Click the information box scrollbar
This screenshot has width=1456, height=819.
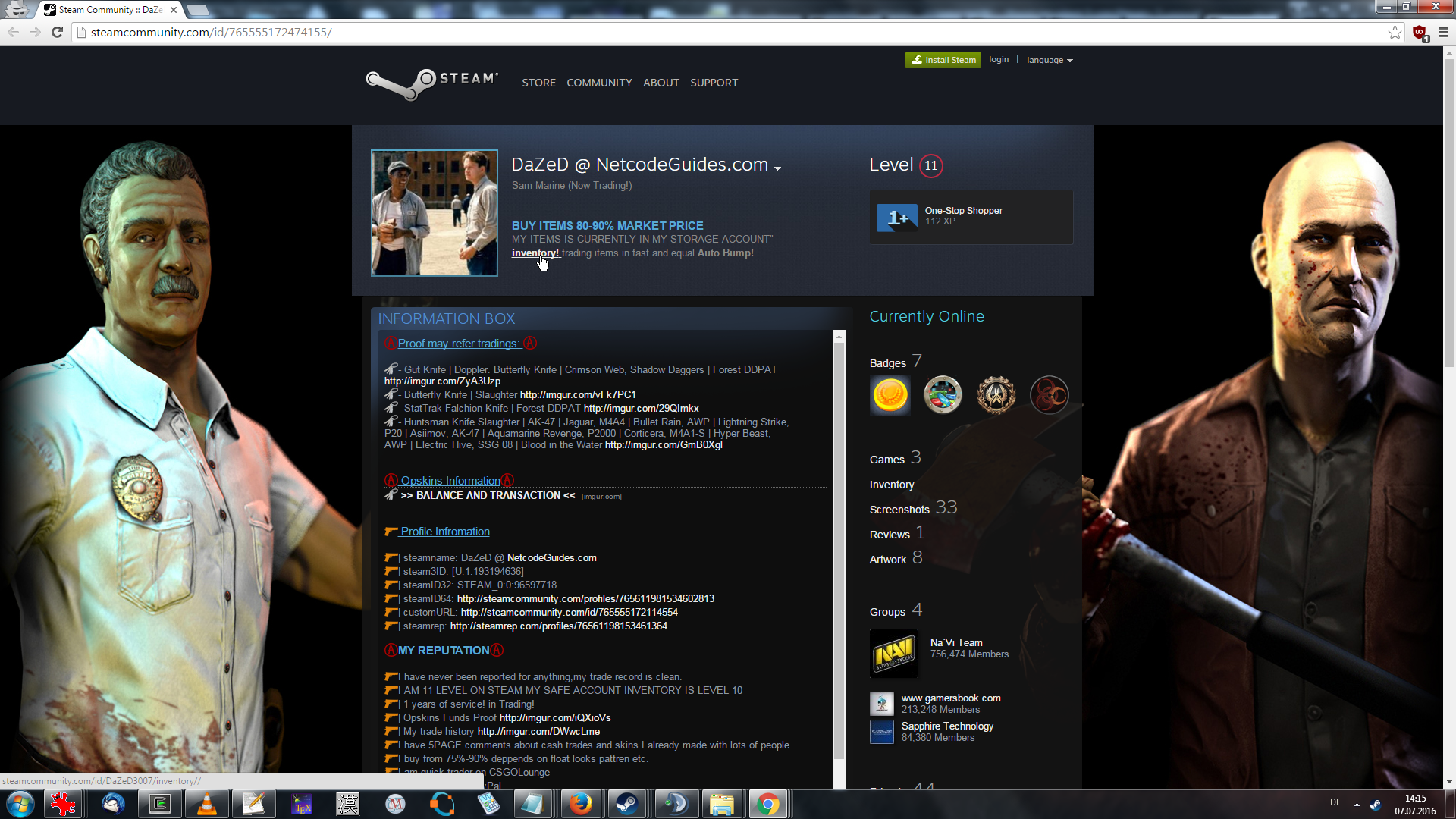839,546
